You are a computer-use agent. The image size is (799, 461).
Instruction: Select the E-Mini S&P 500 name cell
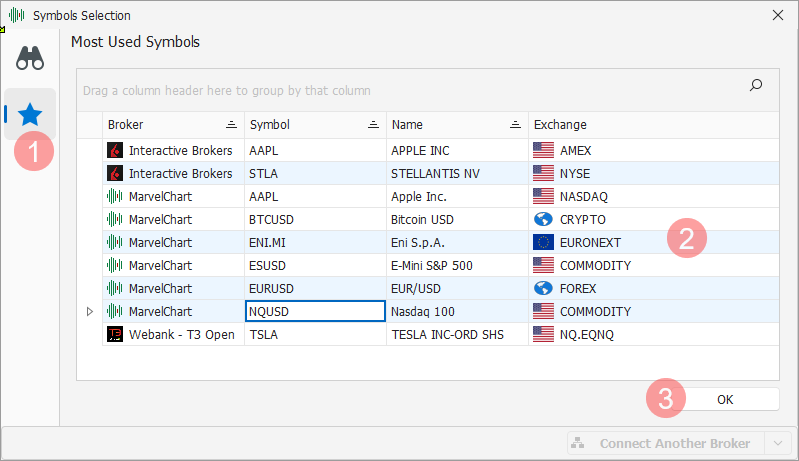coord(458,265)
